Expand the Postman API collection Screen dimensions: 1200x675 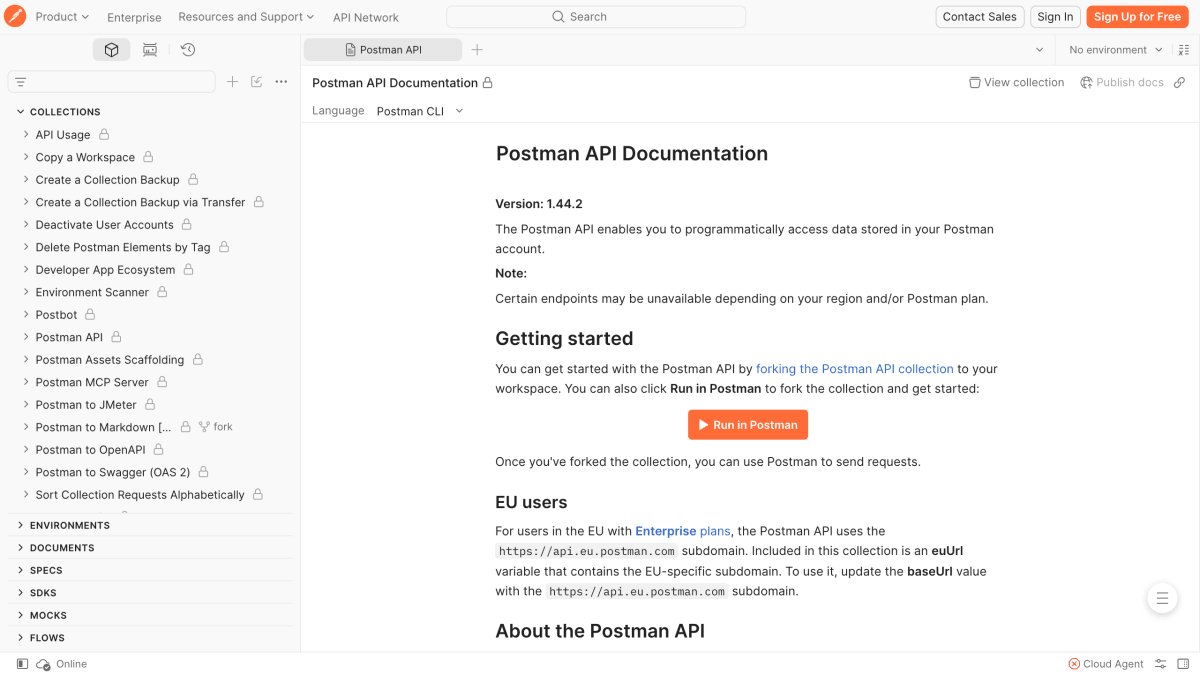(x=26, y=337)
